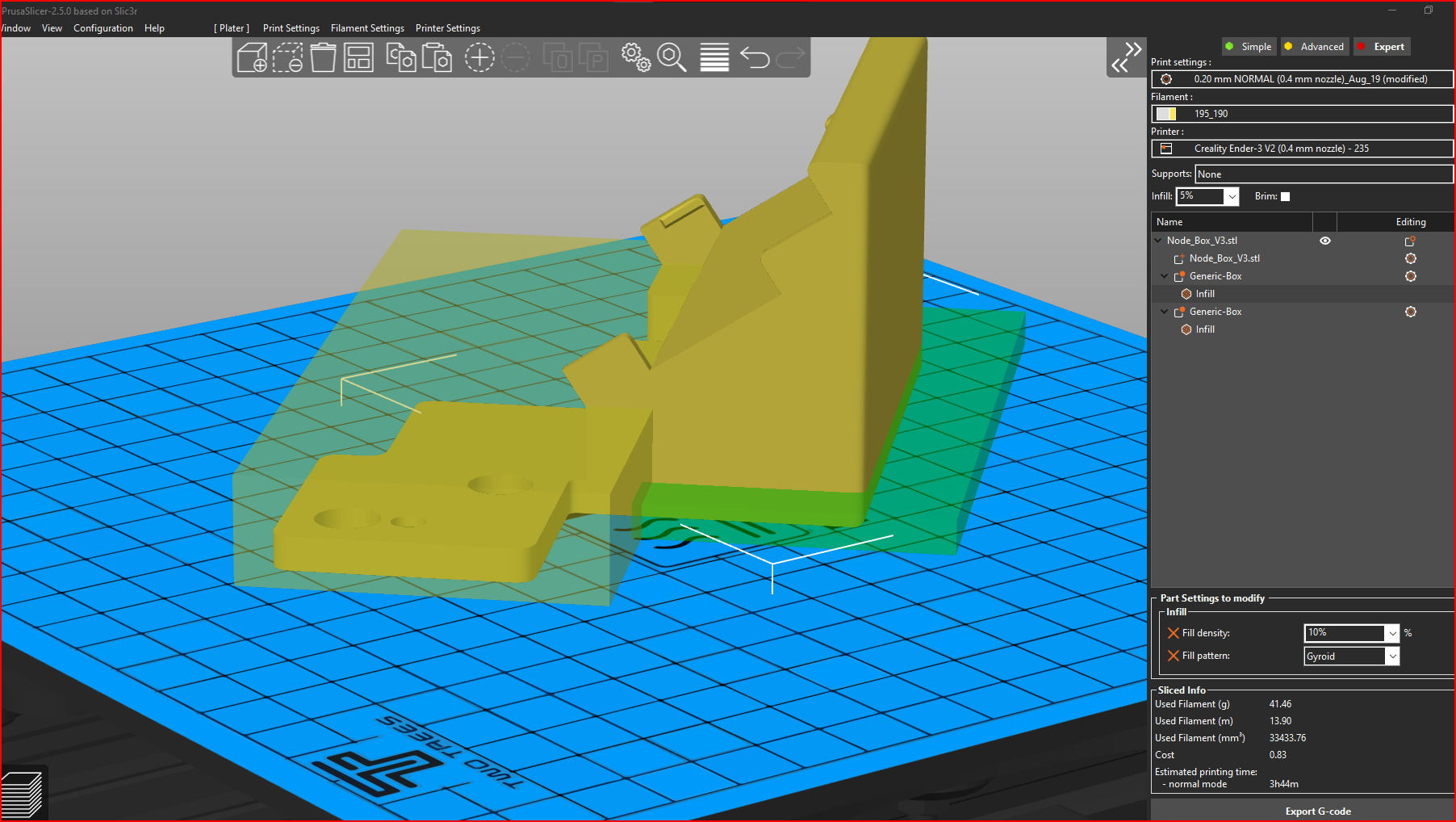This screenshot has width=1456, height=822.
Task: Click the Arrange objects icon
Action: (358, 58)
